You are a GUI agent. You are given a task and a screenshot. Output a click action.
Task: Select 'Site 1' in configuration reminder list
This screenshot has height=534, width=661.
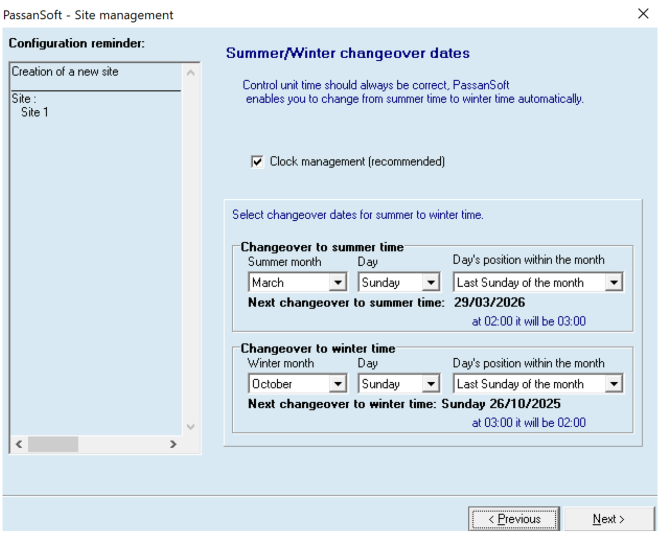pyautogui.click(x=35, y=113)
